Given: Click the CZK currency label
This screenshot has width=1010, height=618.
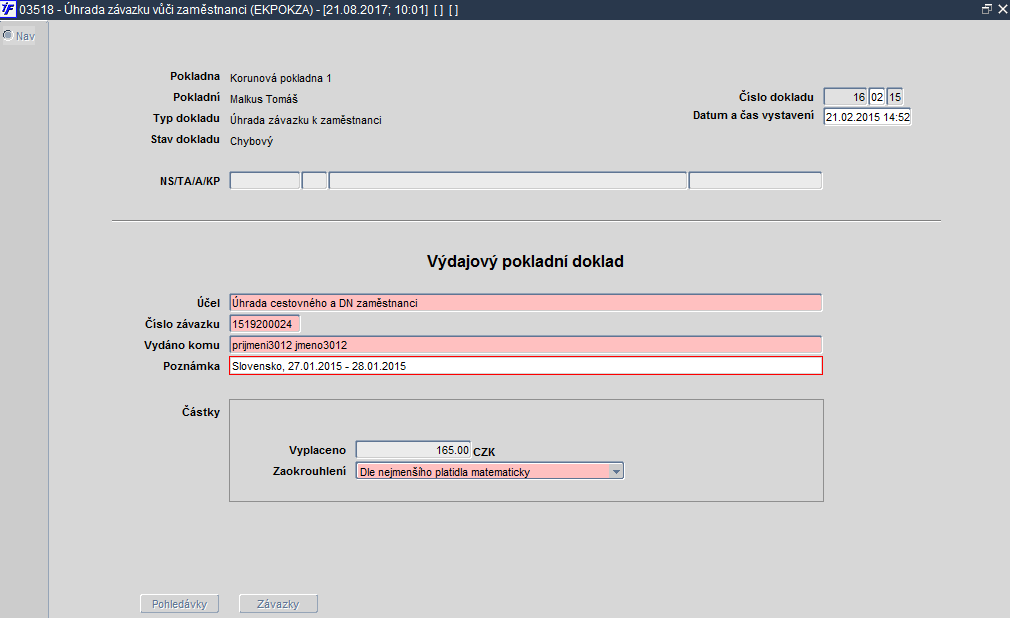Looking at the screenshot, I should [484, 452].
